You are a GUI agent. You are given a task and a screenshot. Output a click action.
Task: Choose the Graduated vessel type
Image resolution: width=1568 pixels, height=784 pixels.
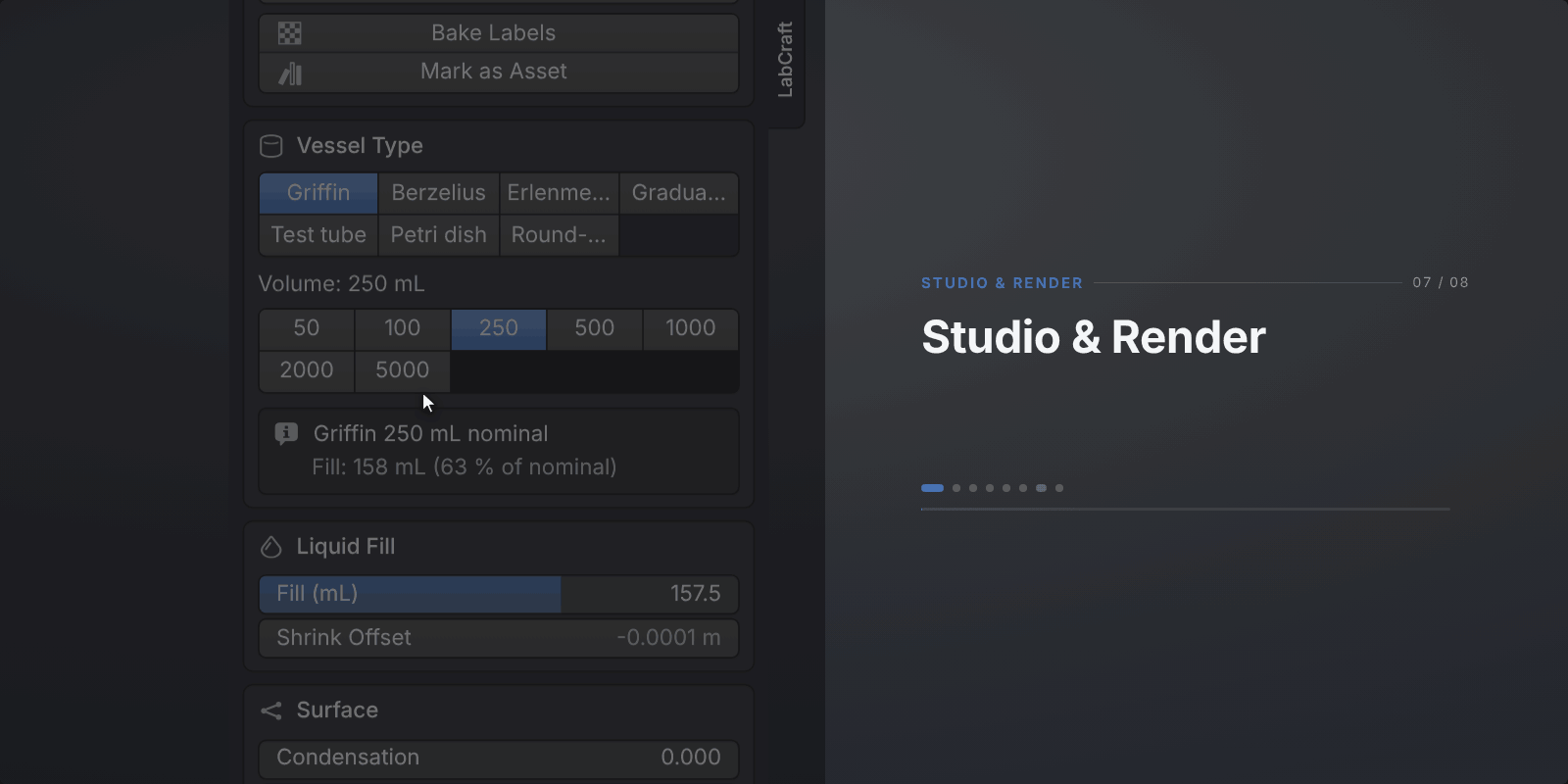(679, 193)
